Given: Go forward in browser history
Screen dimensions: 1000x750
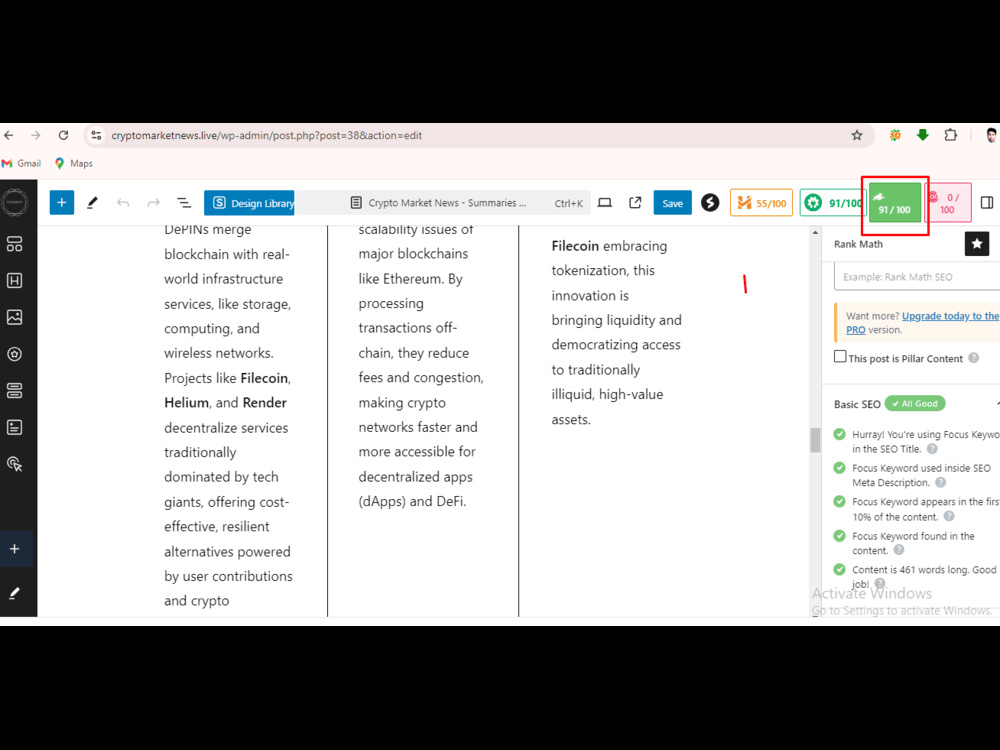Looking at the screenshot, I should (36, 135).
